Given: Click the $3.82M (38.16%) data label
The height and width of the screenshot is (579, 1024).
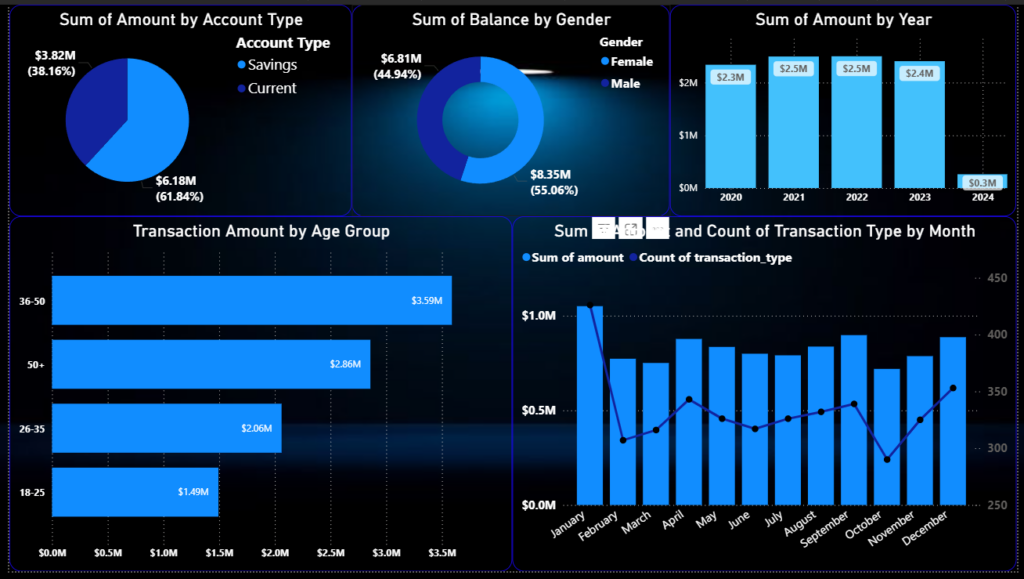Looking at the screenshot, I should (x=52, y=63).
